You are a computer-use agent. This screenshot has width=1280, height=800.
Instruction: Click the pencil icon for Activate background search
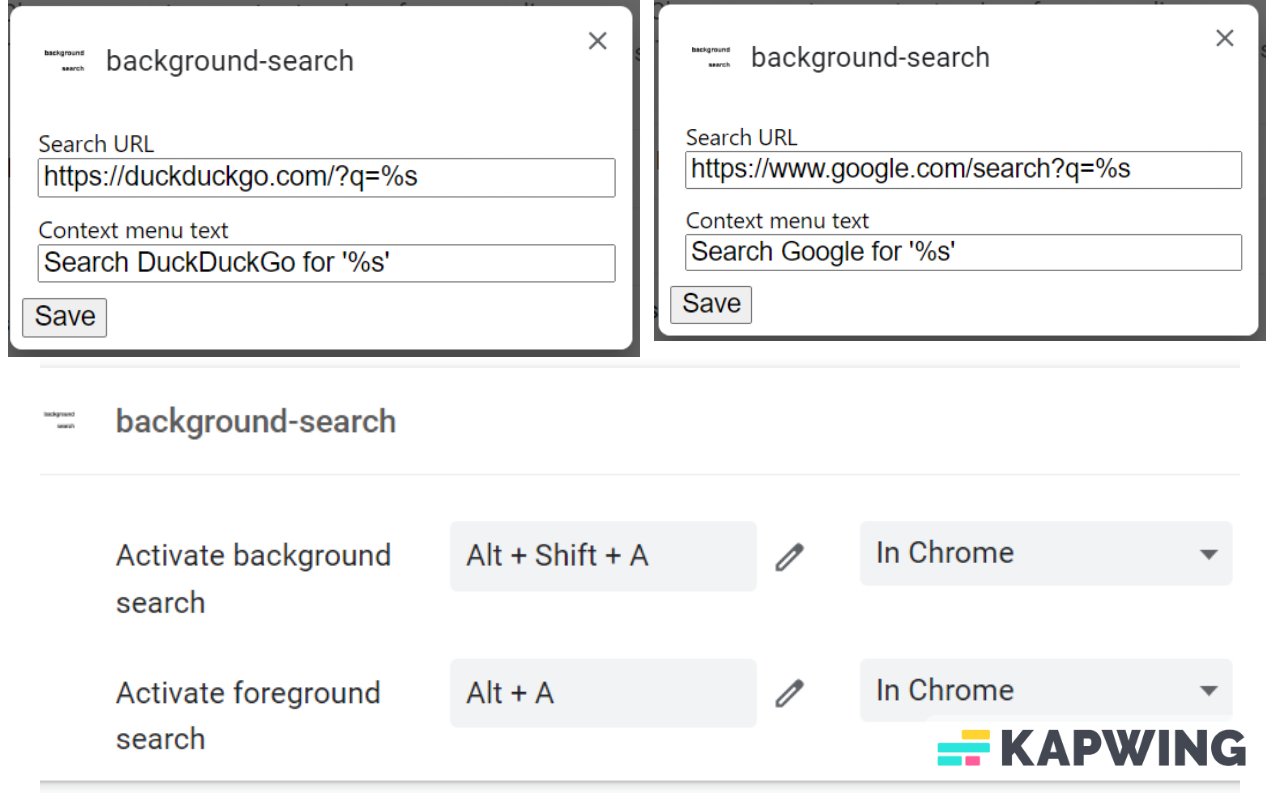point(789,555)
